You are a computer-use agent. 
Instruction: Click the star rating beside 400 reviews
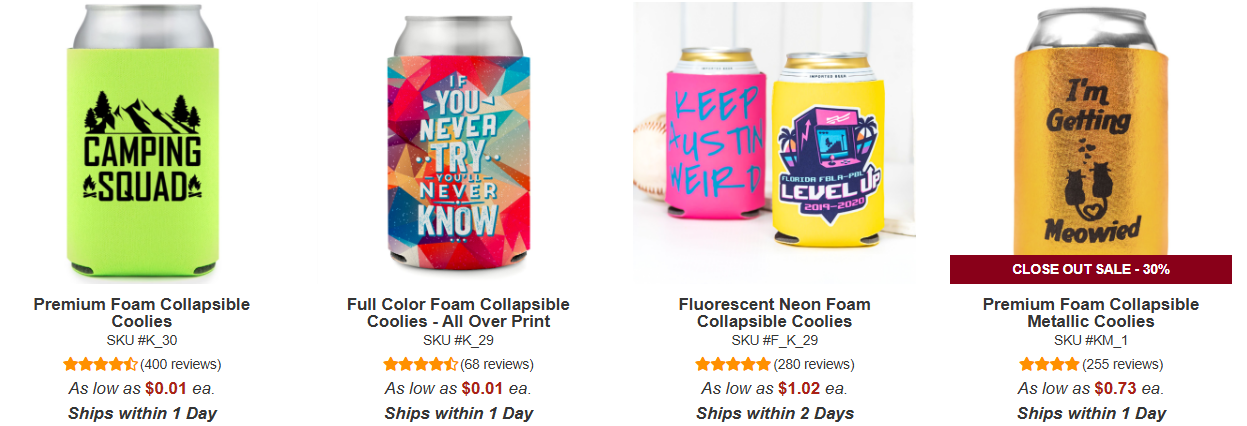pos(100,364)
